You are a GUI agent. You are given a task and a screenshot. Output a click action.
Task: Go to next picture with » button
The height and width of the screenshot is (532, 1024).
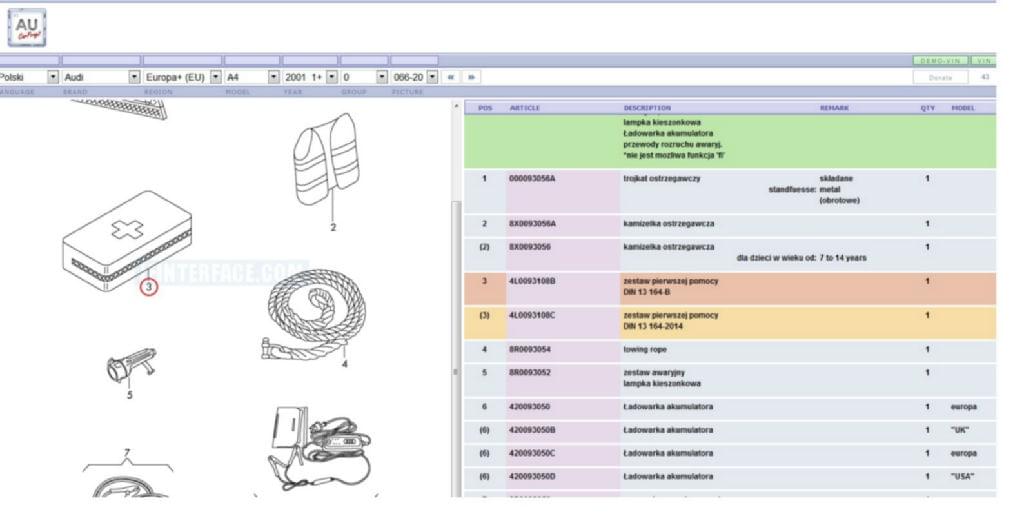point(471,77)
